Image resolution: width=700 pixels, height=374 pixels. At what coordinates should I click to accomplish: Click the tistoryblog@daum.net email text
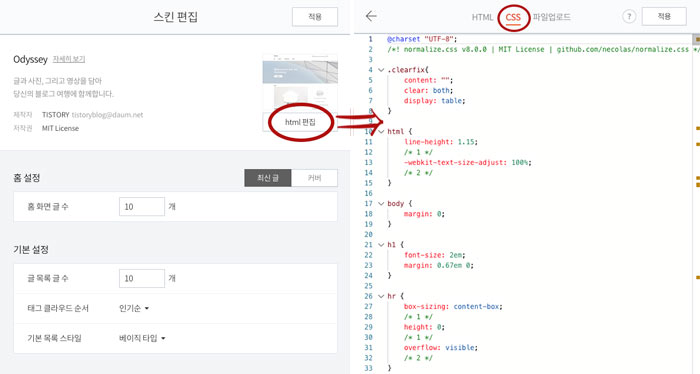107,115
